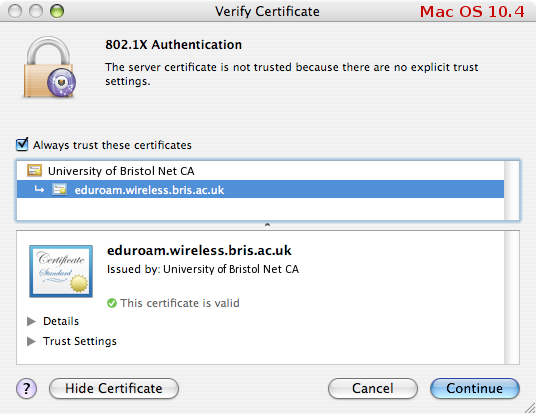536x414 pixels.
Task: Click the Verify Certificate window title
Action: tap(267, 11)
